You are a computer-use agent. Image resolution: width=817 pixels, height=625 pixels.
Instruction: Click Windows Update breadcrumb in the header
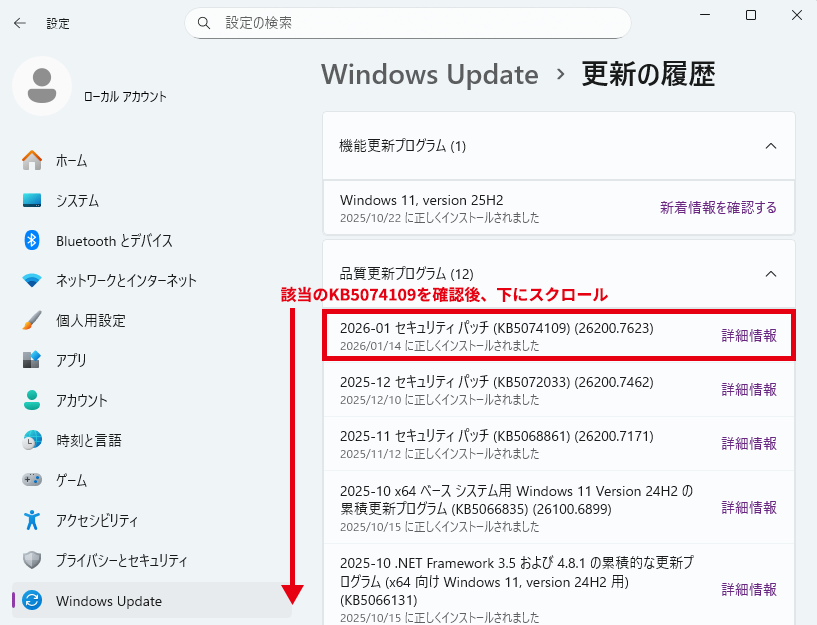(x=430, y=75)
